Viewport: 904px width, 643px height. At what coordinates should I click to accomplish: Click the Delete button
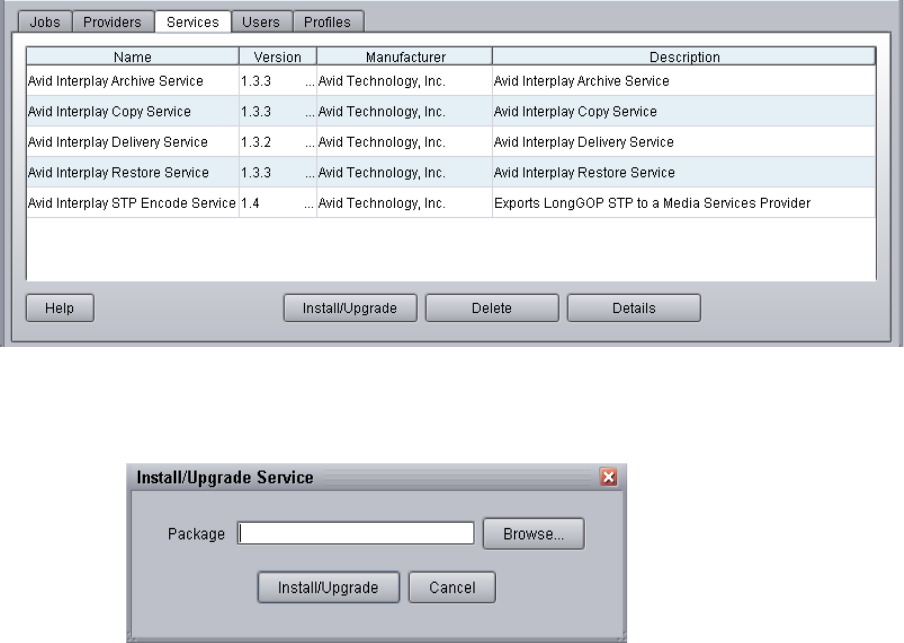pyautogui.click(x=492, y=308)
